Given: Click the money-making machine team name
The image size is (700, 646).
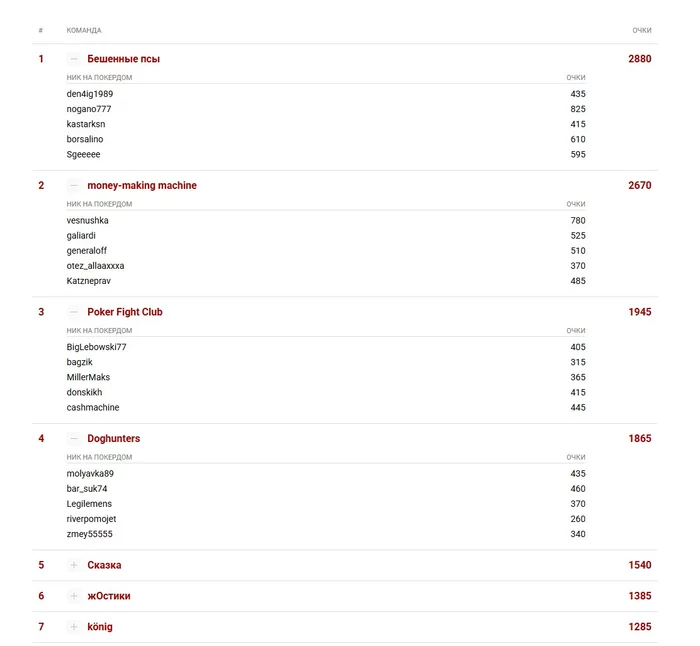Looking at the screenshot, I should click(x=142, y=186).
